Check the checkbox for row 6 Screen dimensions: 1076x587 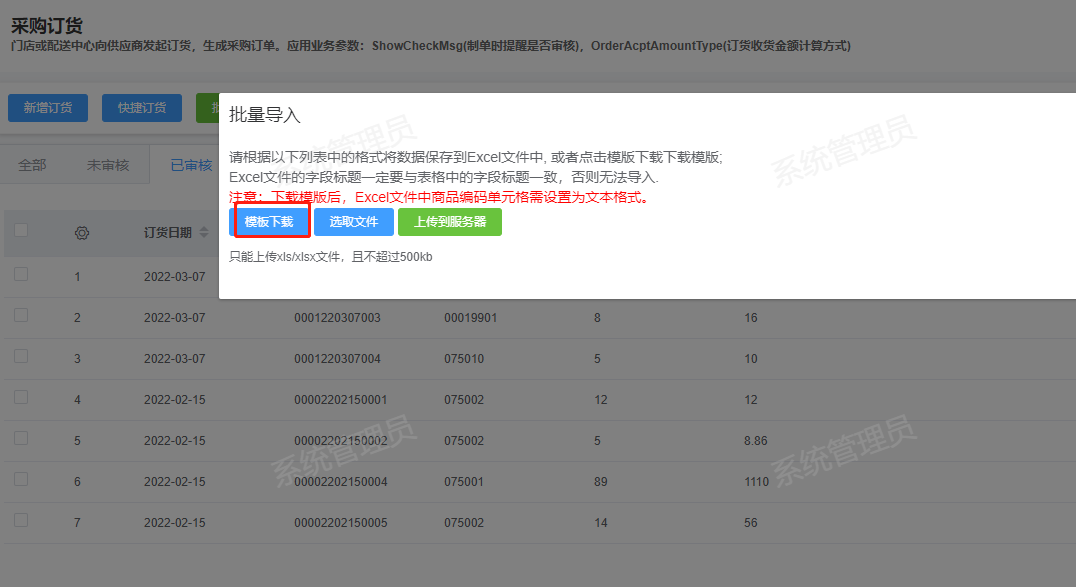(21, 479)
